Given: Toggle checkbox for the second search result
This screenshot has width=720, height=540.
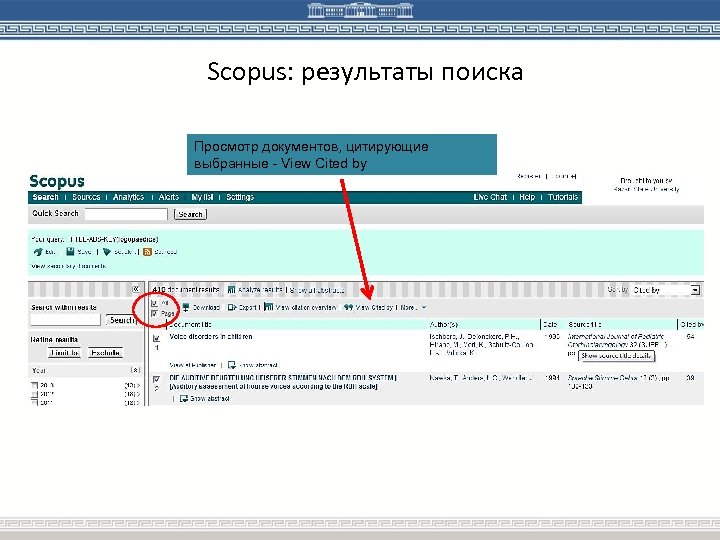Looking at the screenshot, I should [156, 379].
